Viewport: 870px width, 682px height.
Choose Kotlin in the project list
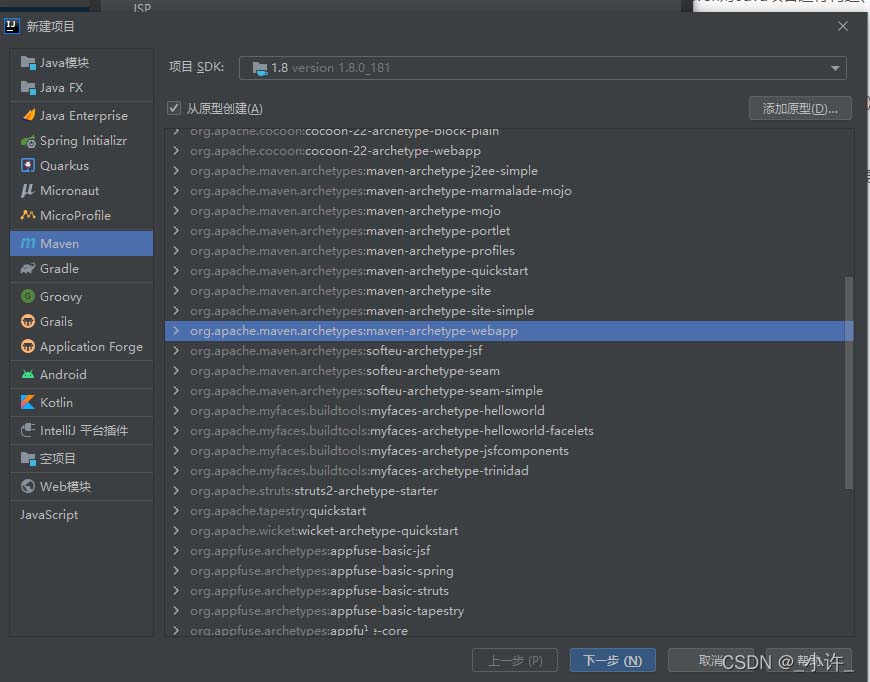click(x=82, y=402)
